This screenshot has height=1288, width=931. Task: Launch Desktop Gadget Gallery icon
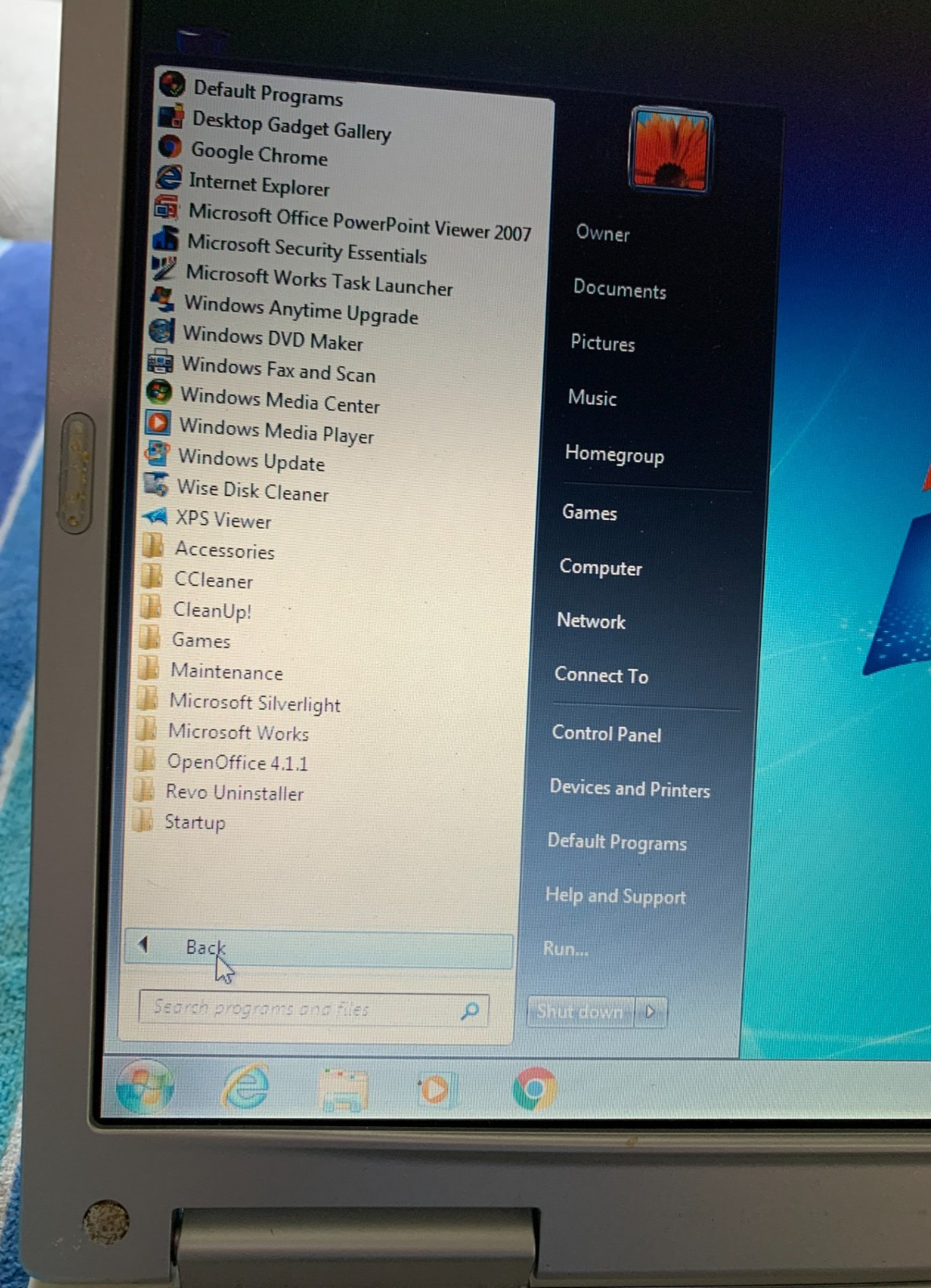[172, 116]
